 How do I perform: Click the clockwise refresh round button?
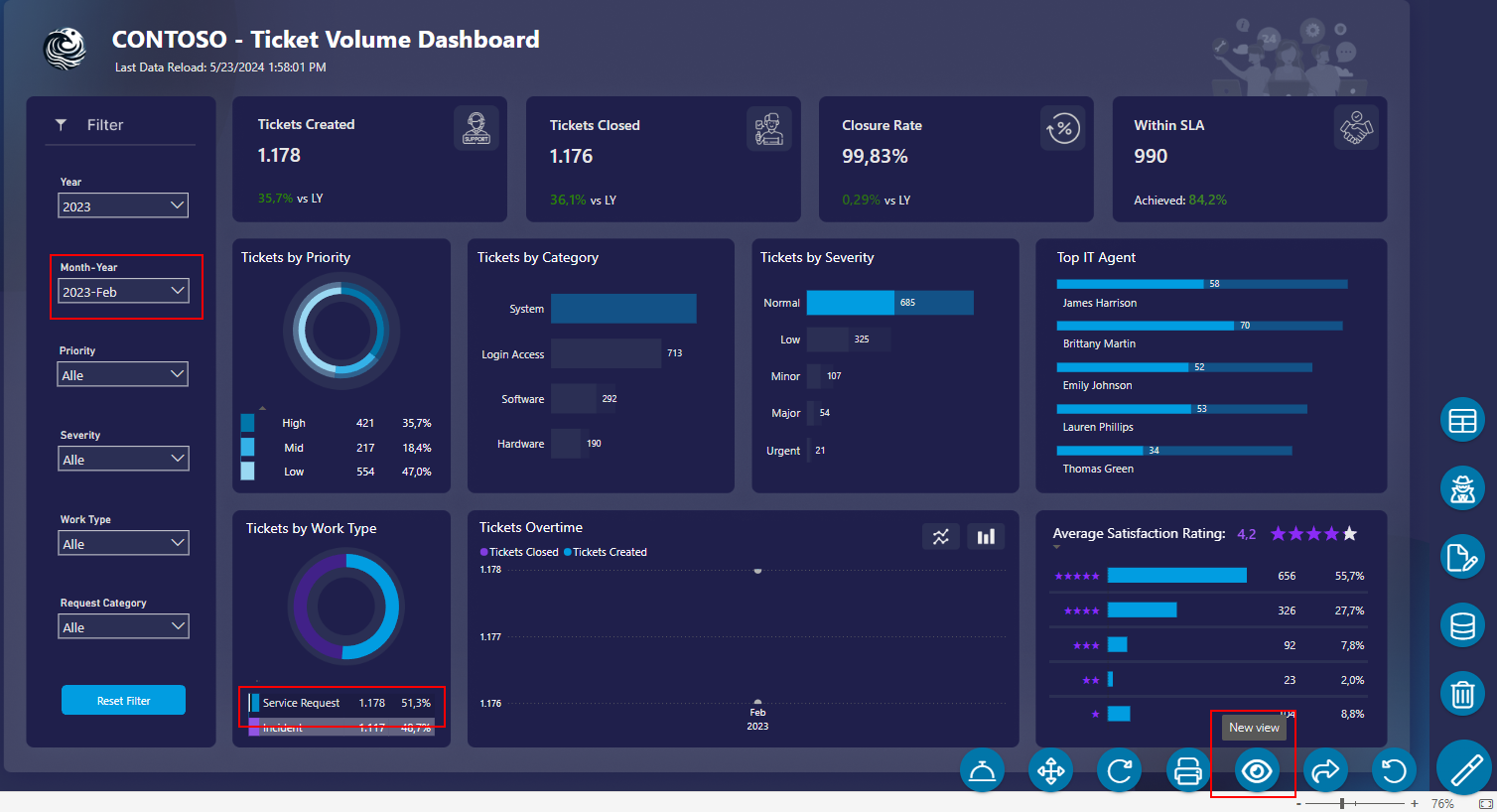1120,770
